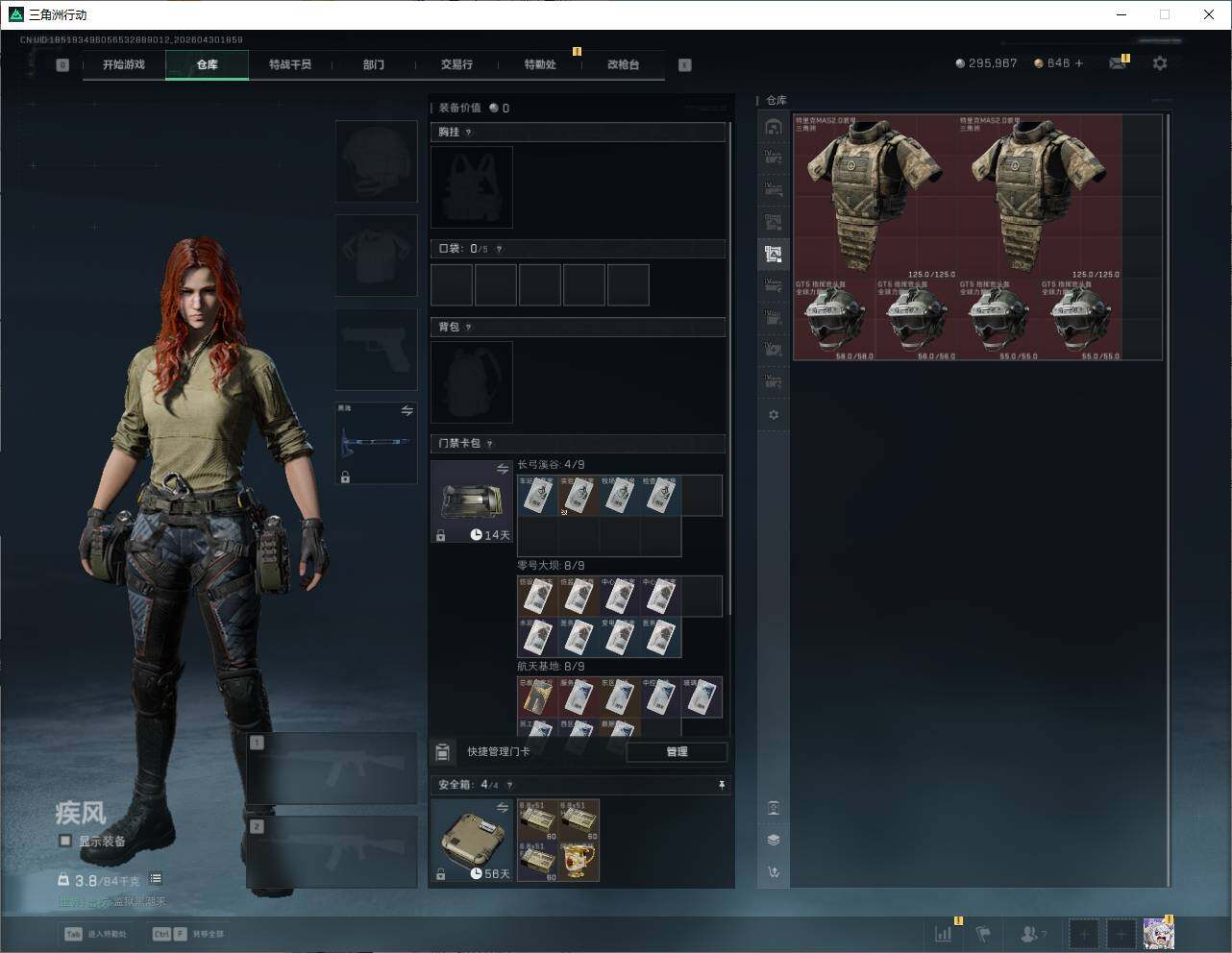1232x953 pixels.
Task: Open the first warehouse category icon
Action: (x=774, y=127)
